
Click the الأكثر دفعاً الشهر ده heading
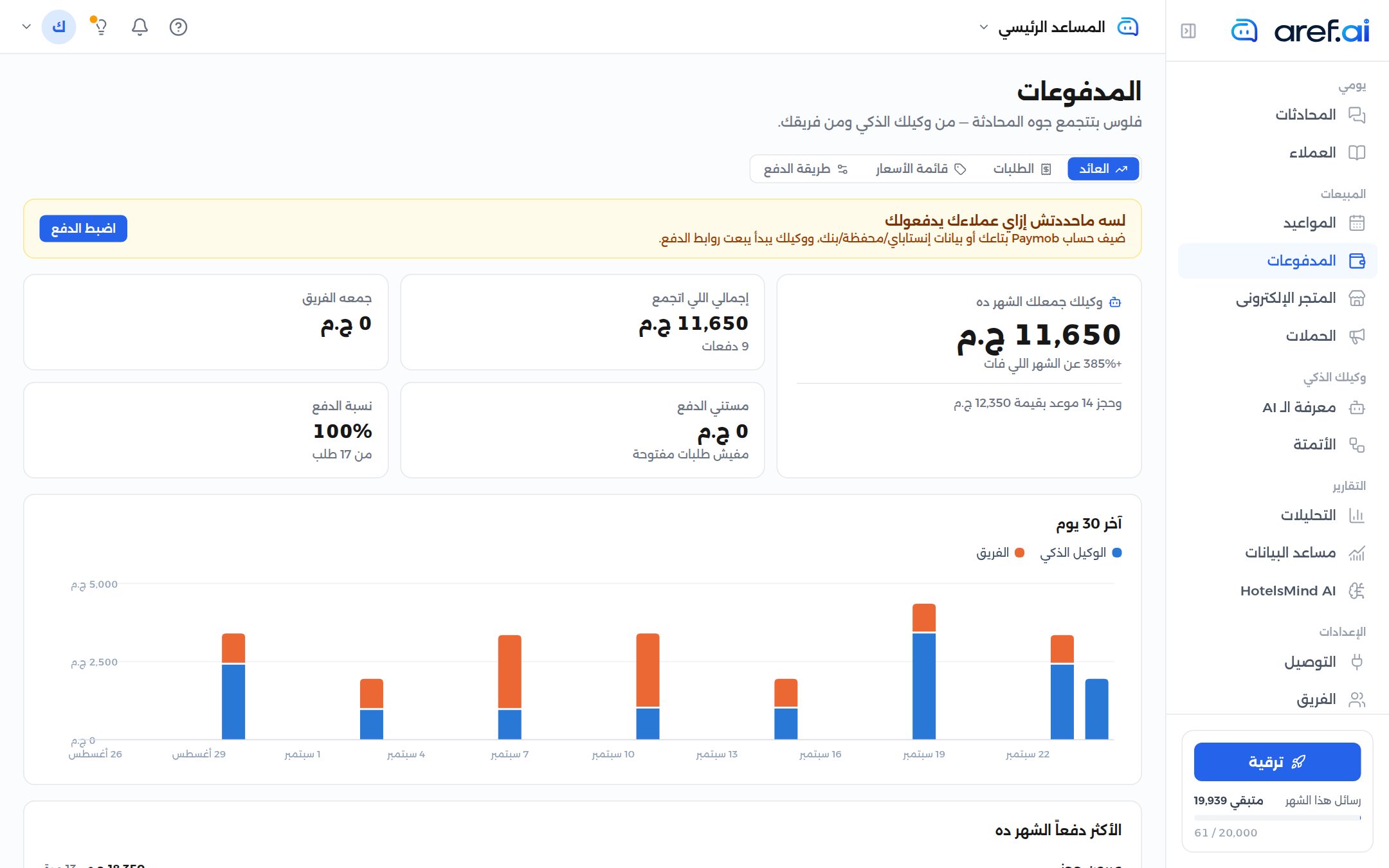click(1058, 830)
